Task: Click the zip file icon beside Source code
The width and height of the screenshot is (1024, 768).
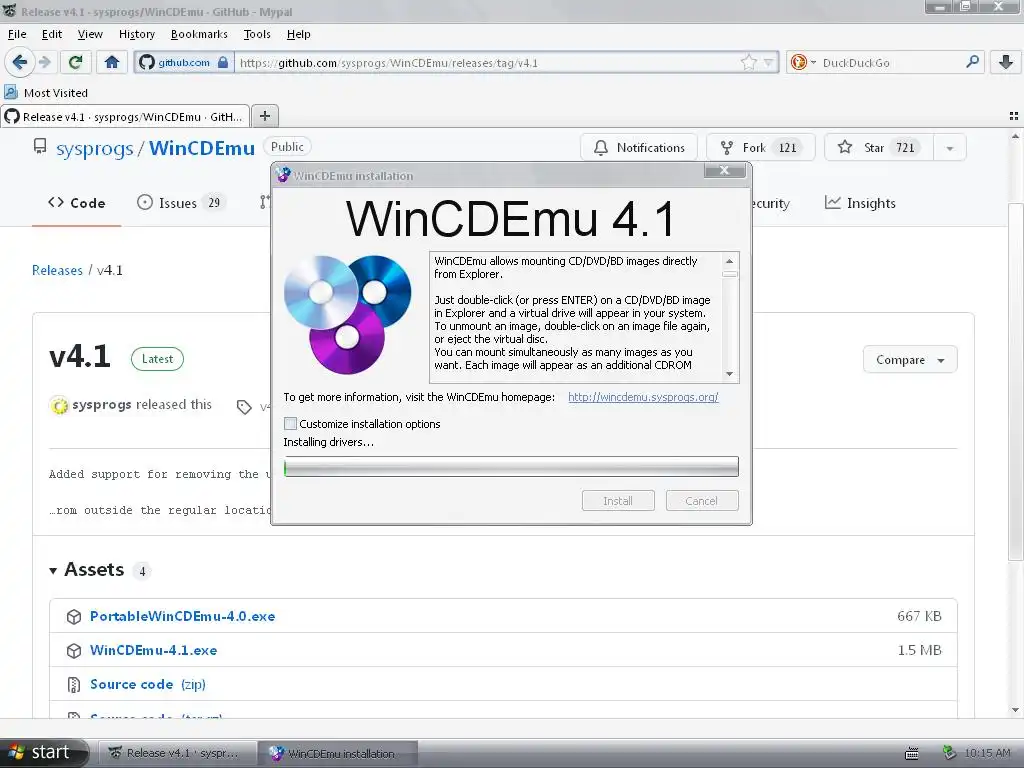Action: point(74,685)
